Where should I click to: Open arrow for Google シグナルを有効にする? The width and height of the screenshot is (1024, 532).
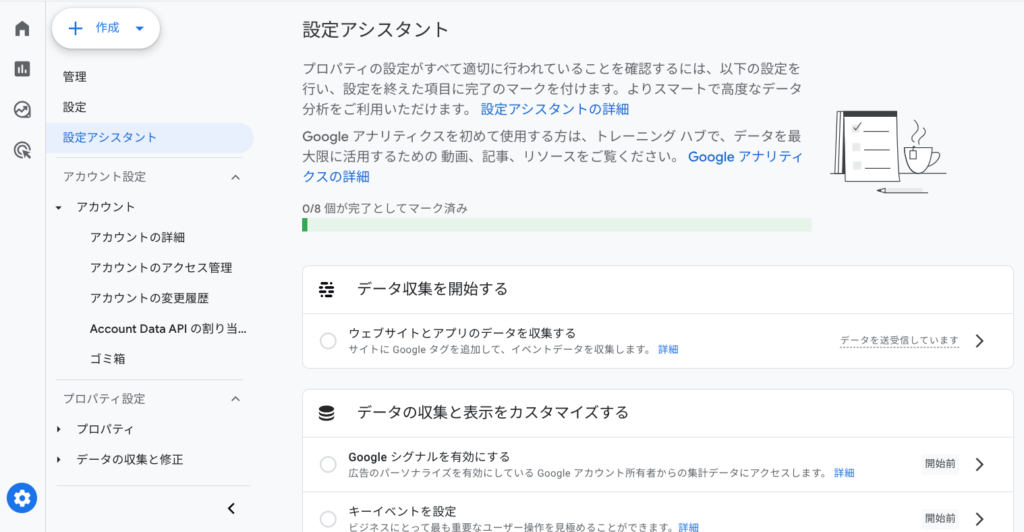pyautogui.click(x=980, y=464)
